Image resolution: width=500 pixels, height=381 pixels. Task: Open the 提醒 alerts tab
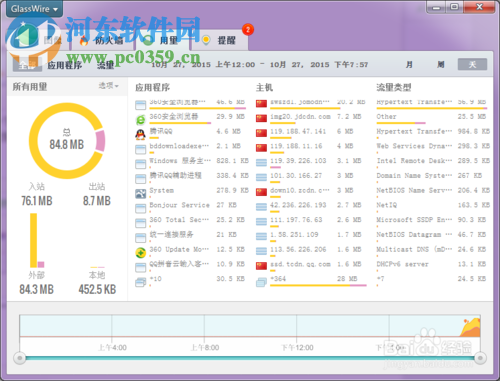219,41
